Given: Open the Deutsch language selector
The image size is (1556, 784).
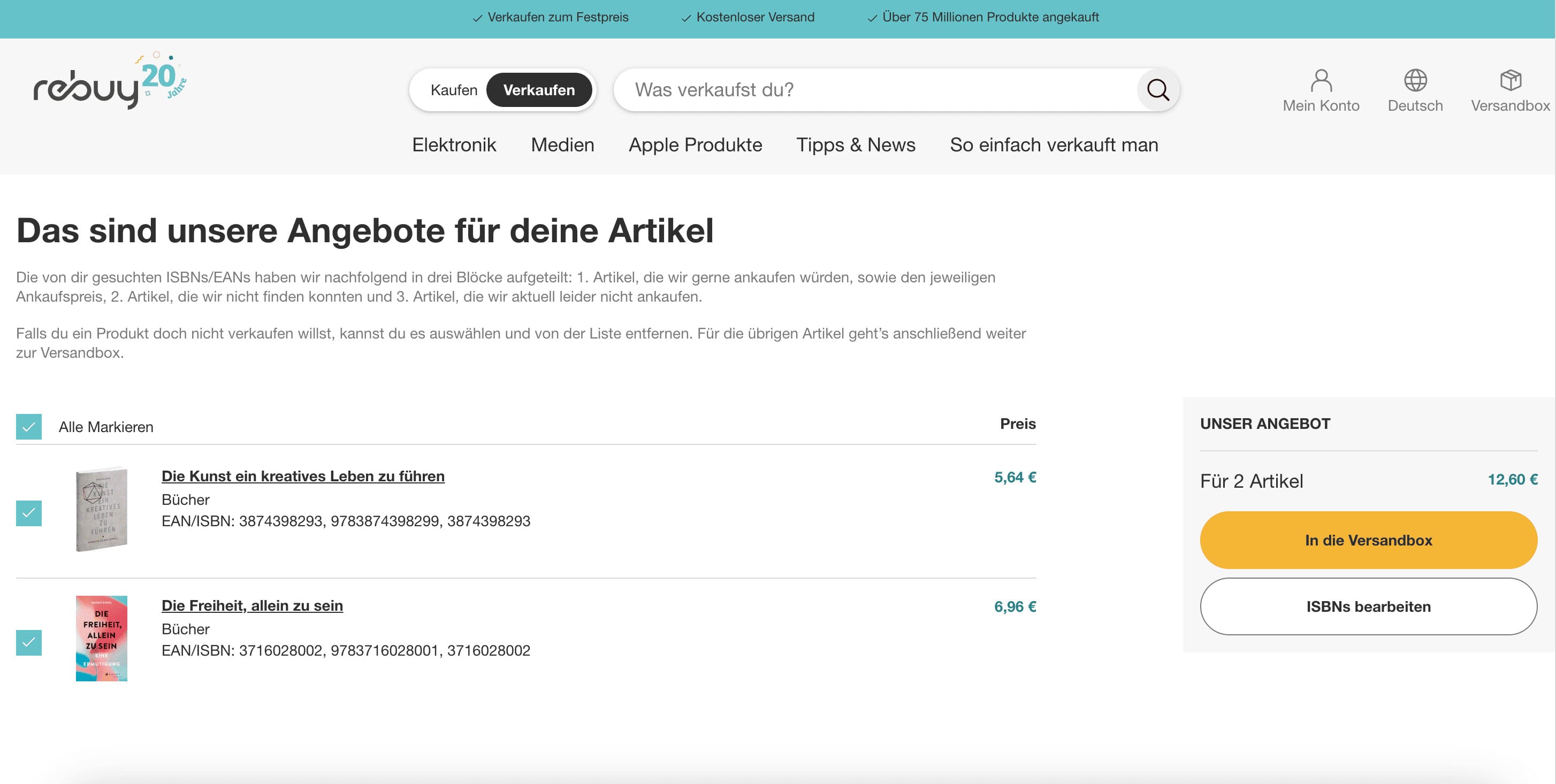Looking at the screenshot, I should coord(1414,105).
